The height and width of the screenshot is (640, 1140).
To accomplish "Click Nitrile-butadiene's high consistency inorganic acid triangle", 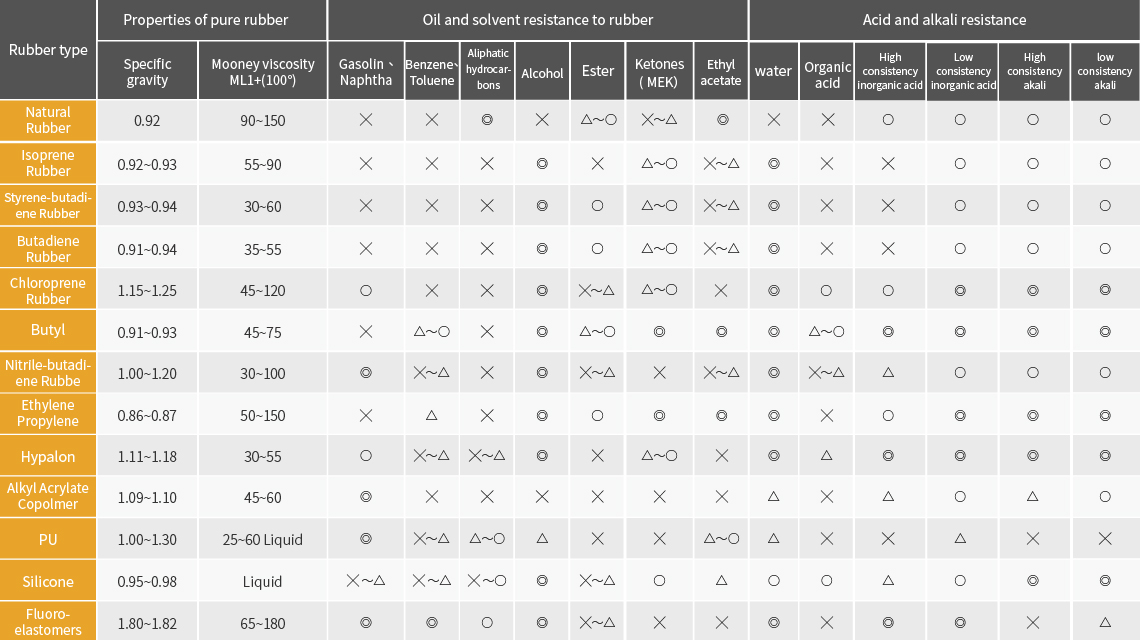I will tap(888, 373).
